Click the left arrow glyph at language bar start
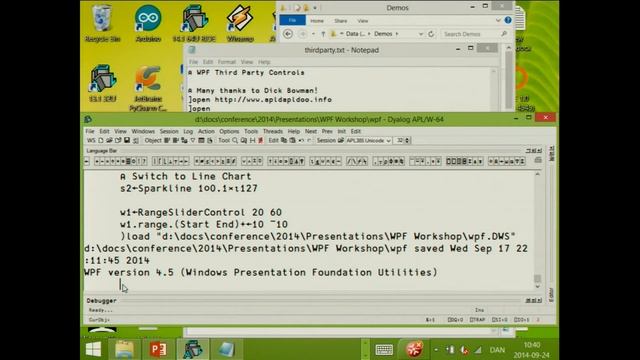The width and height of the screenshot is (640, 360). (x=87, y=162)
